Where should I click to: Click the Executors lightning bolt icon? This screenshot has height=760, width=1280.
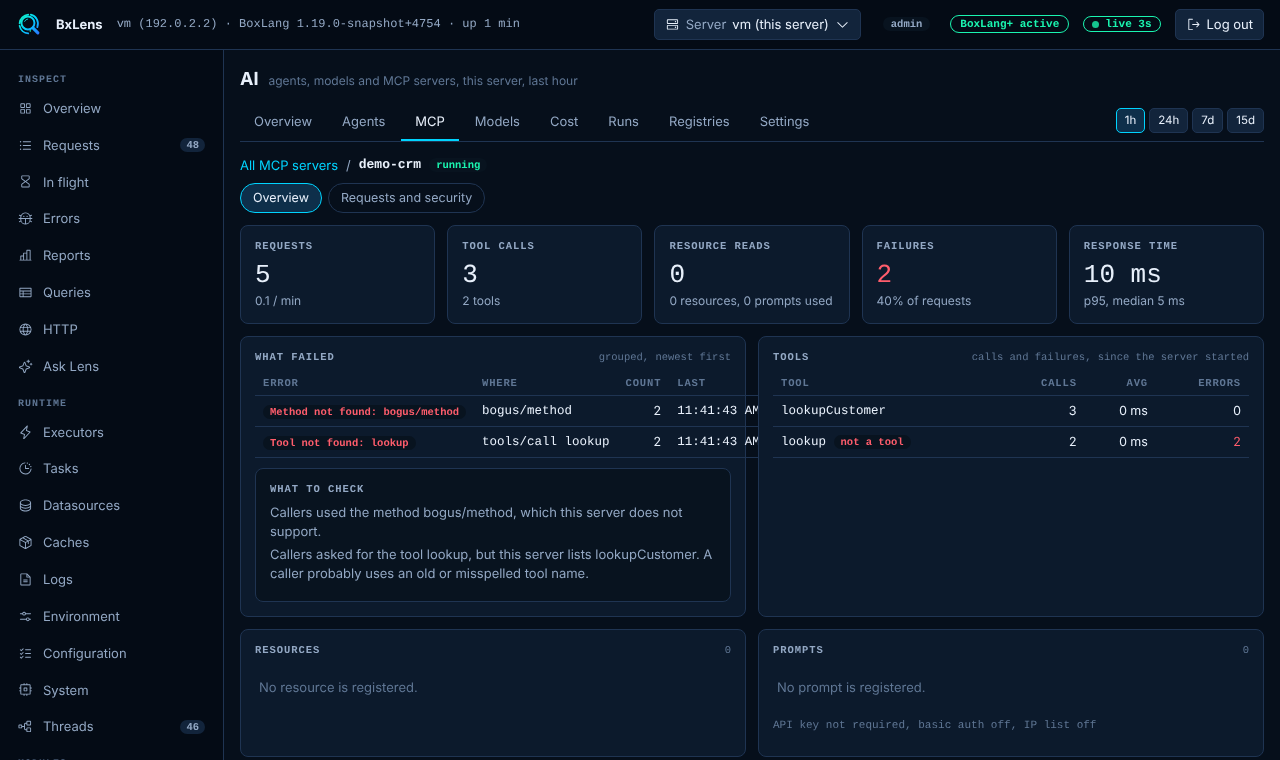pos(26,432)
